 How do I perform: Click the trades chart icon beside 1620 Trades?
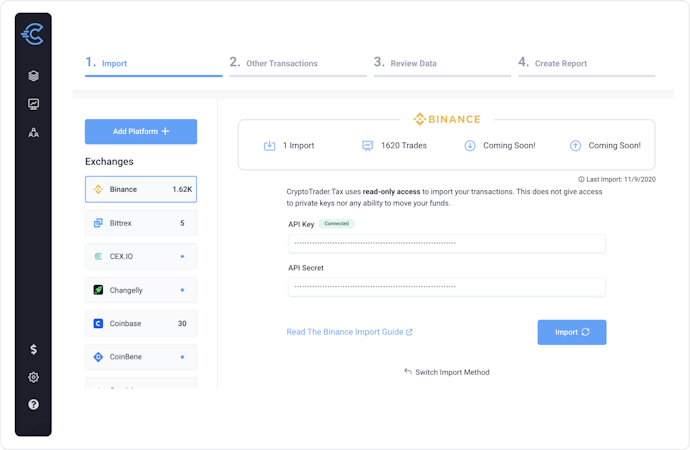pyautogui.click(x=367, y=146)
